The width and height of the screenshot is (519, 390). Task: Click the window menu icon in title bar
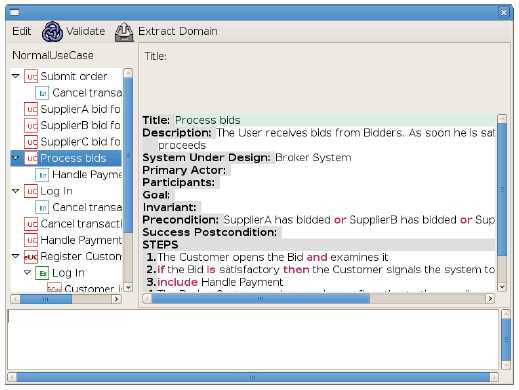click(x=14, y=13)
